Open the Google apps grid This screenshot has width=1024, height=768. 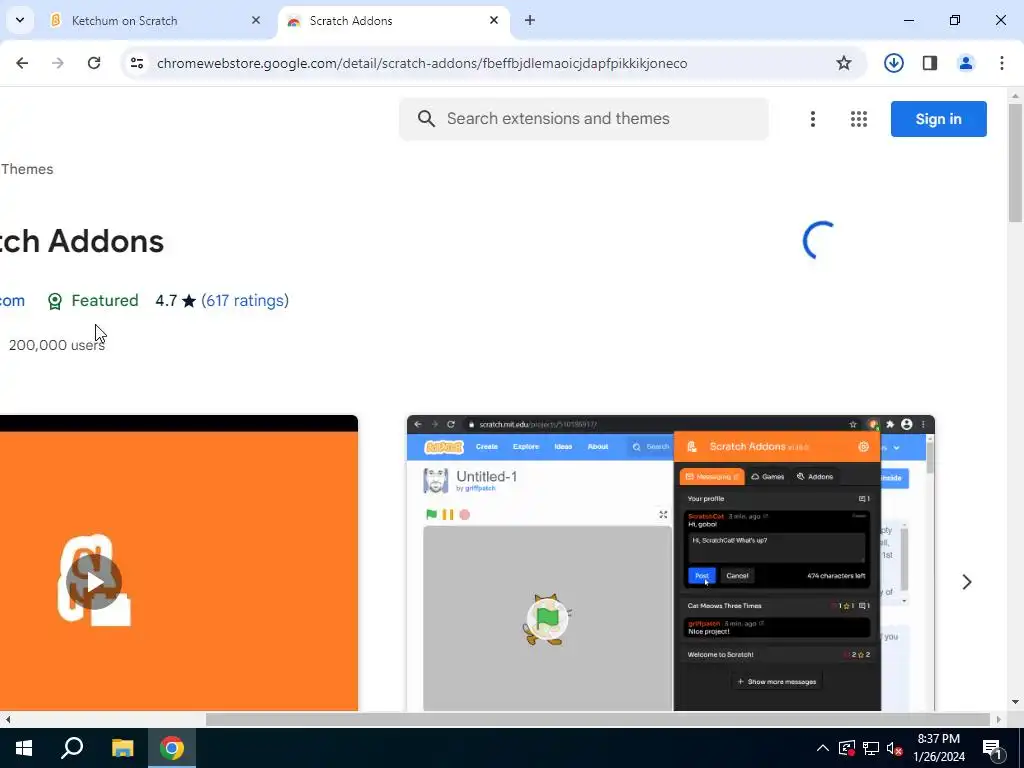point(859,119)
